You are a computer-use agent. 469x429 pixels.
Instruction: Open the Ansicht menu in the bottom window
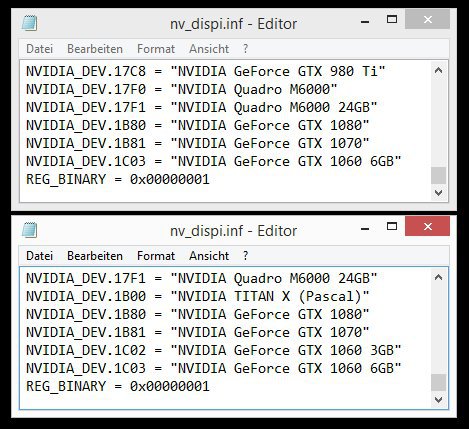pyautogui.click(x=209, y=256)
